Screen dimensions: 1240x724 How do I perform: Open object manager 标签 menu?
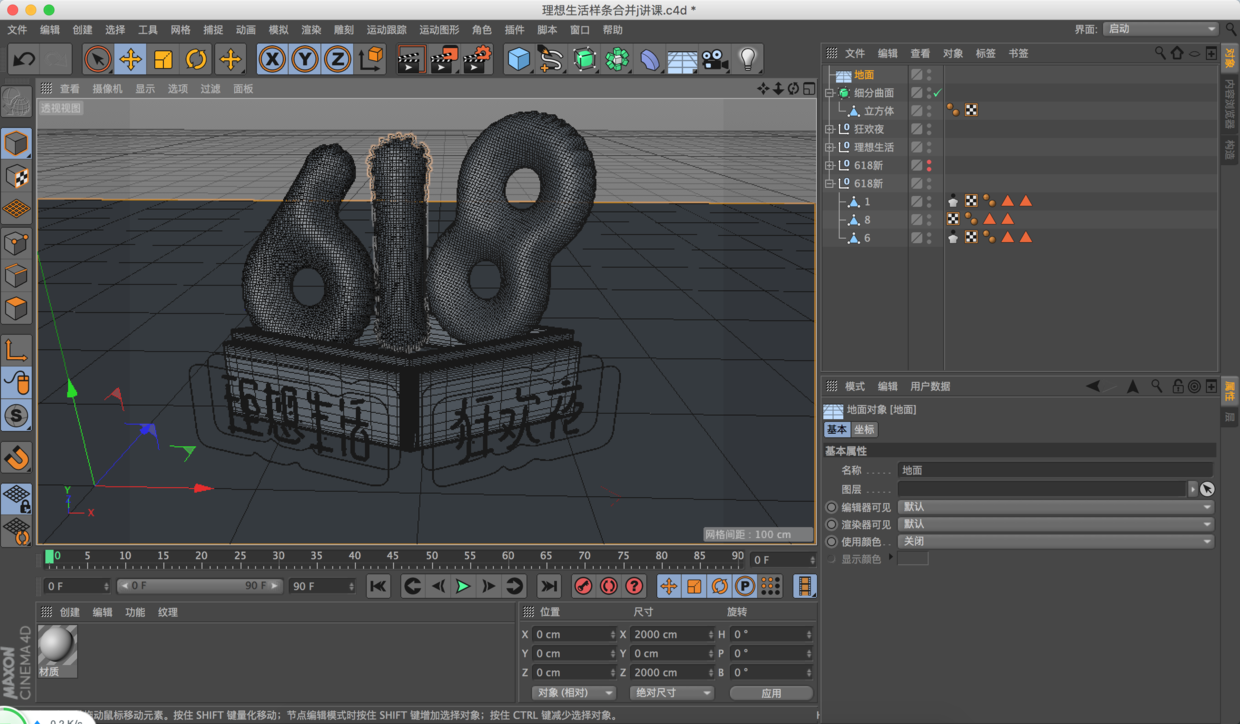click(985, 53)
